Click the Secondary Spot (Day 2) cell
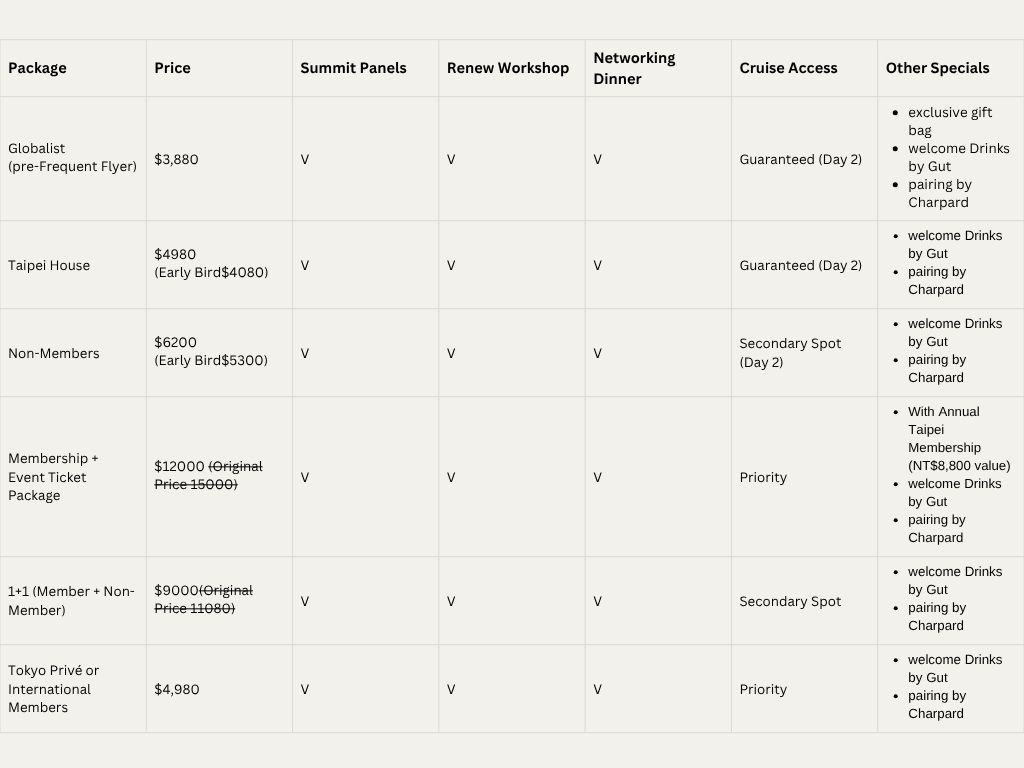Screen dimensions: 1024x768 805,353
